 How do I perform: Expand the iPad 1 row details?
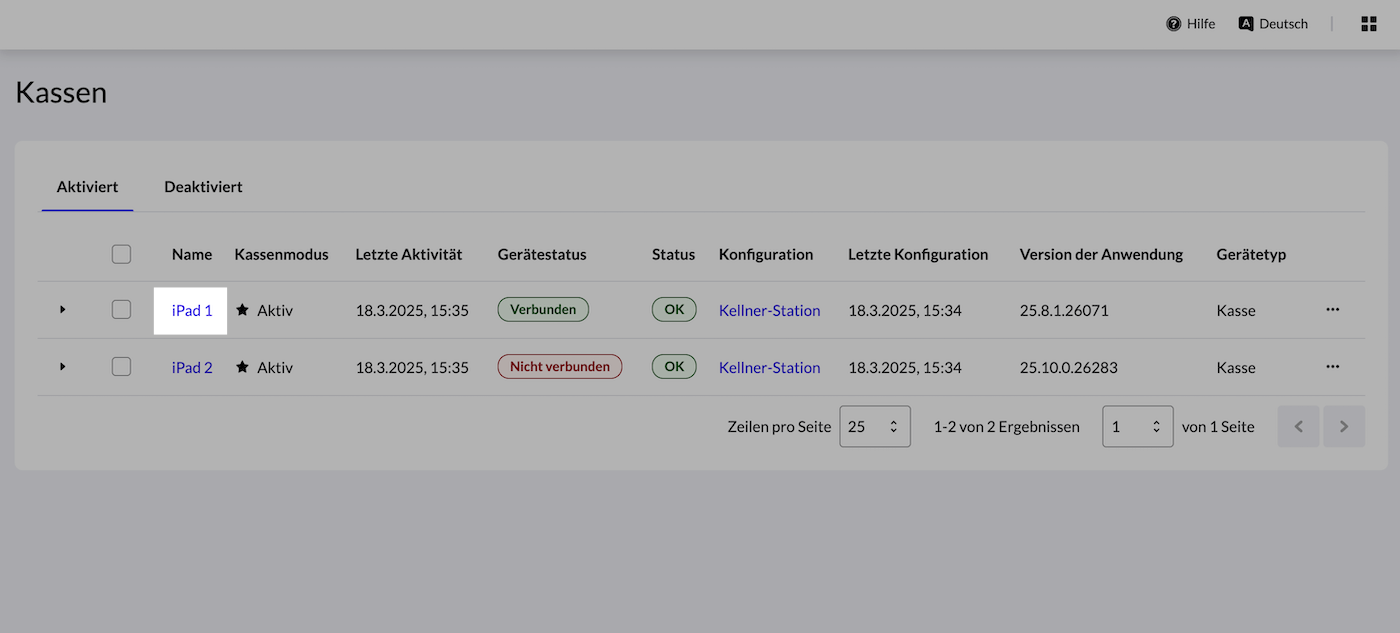pyautogui.click(x=62, y=310)
